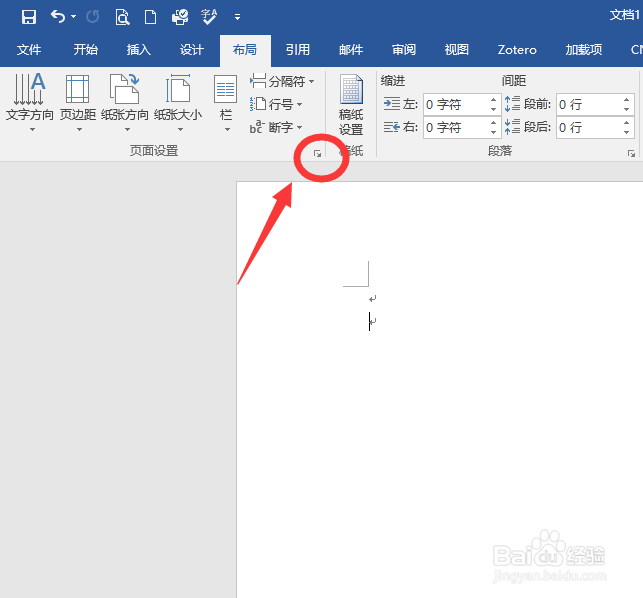The height and width of the screenshot is (598, 643).
Task: Open 文字方向 text direction menu
Action: coord(30,103)
